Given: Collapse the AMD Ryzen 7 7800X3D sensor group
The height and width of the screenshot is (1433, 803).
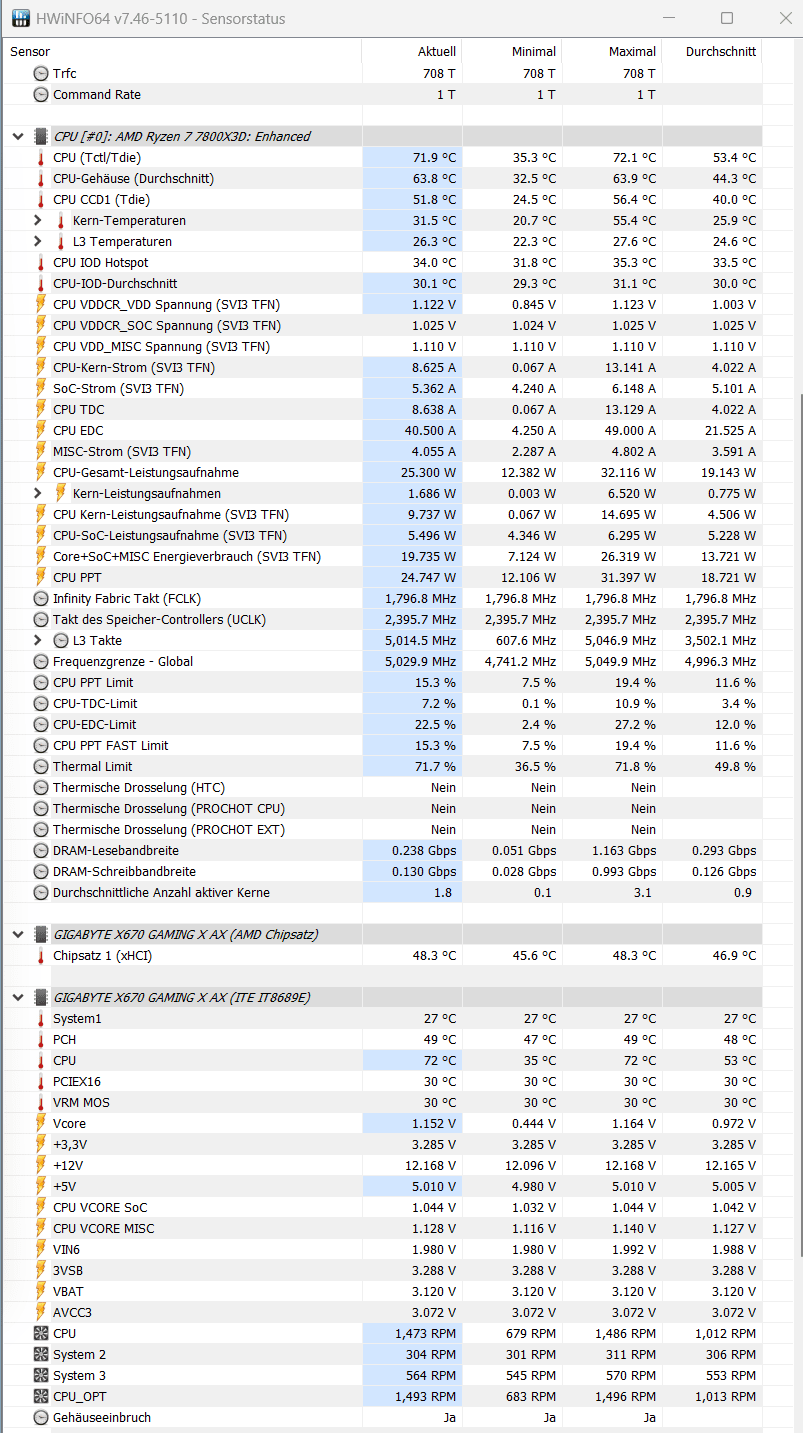Looking at the screenshot, I should [x=18, y=136].
